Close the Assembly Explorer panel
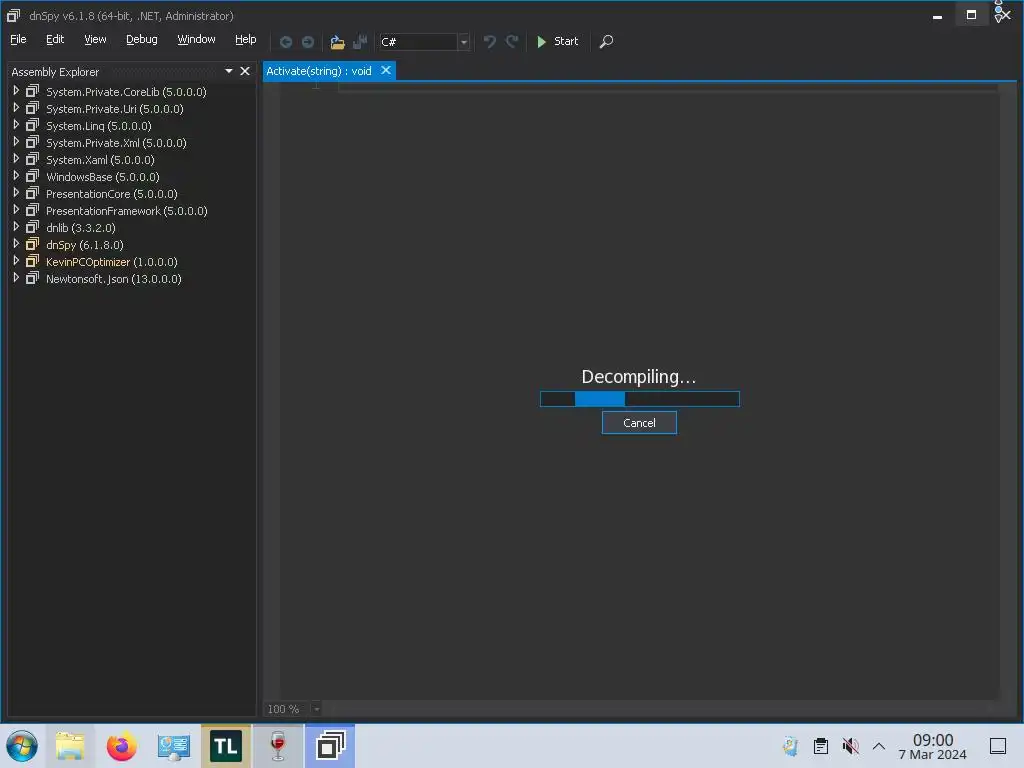 click(x=245, y=71)
